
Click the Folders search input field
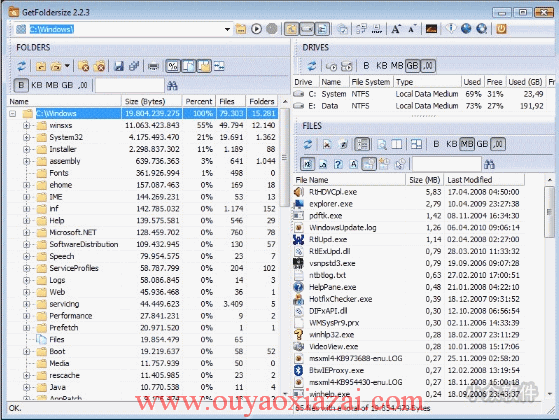[130, 86]
